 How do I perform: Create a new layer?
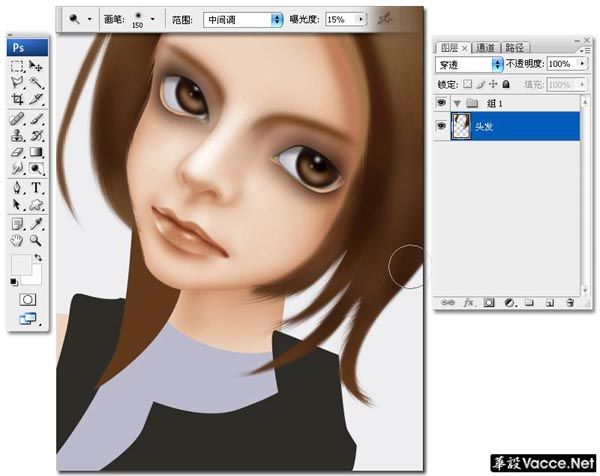coord(549,303)
